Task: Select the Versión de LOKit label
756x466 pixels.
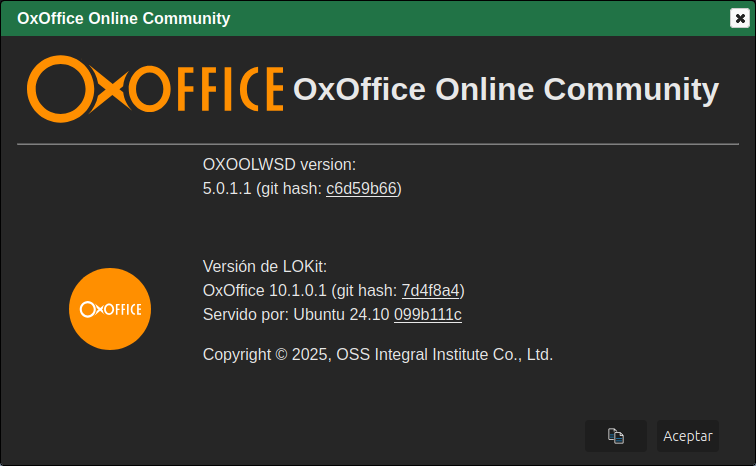Action: pos(265,266)
